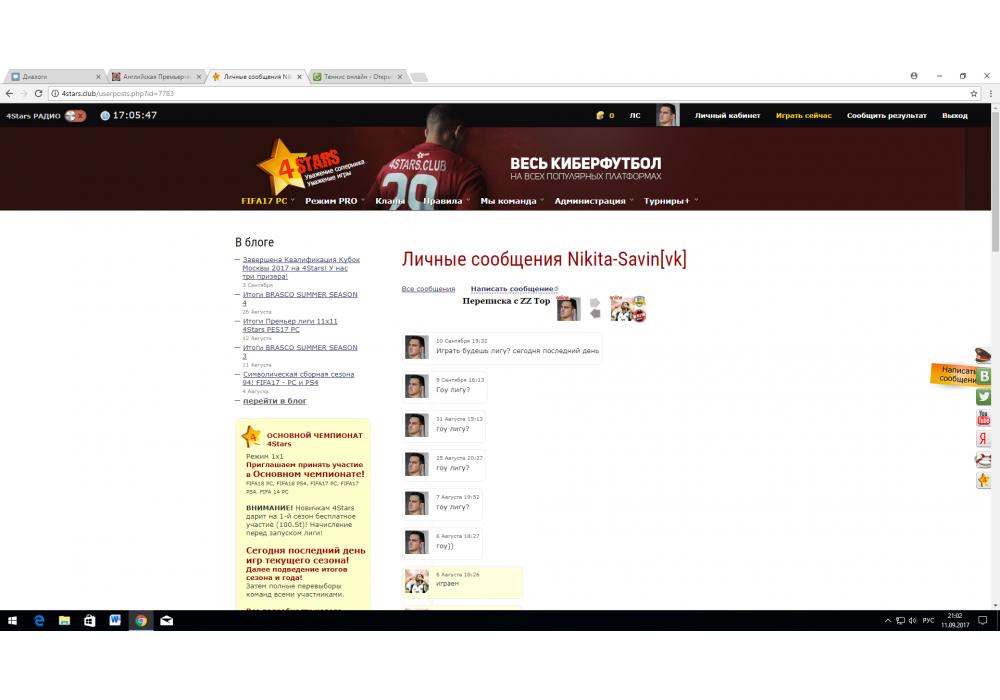Open the Twitter sidebar icon
This screenshot has width=1000, height=700.
point(984,397)
